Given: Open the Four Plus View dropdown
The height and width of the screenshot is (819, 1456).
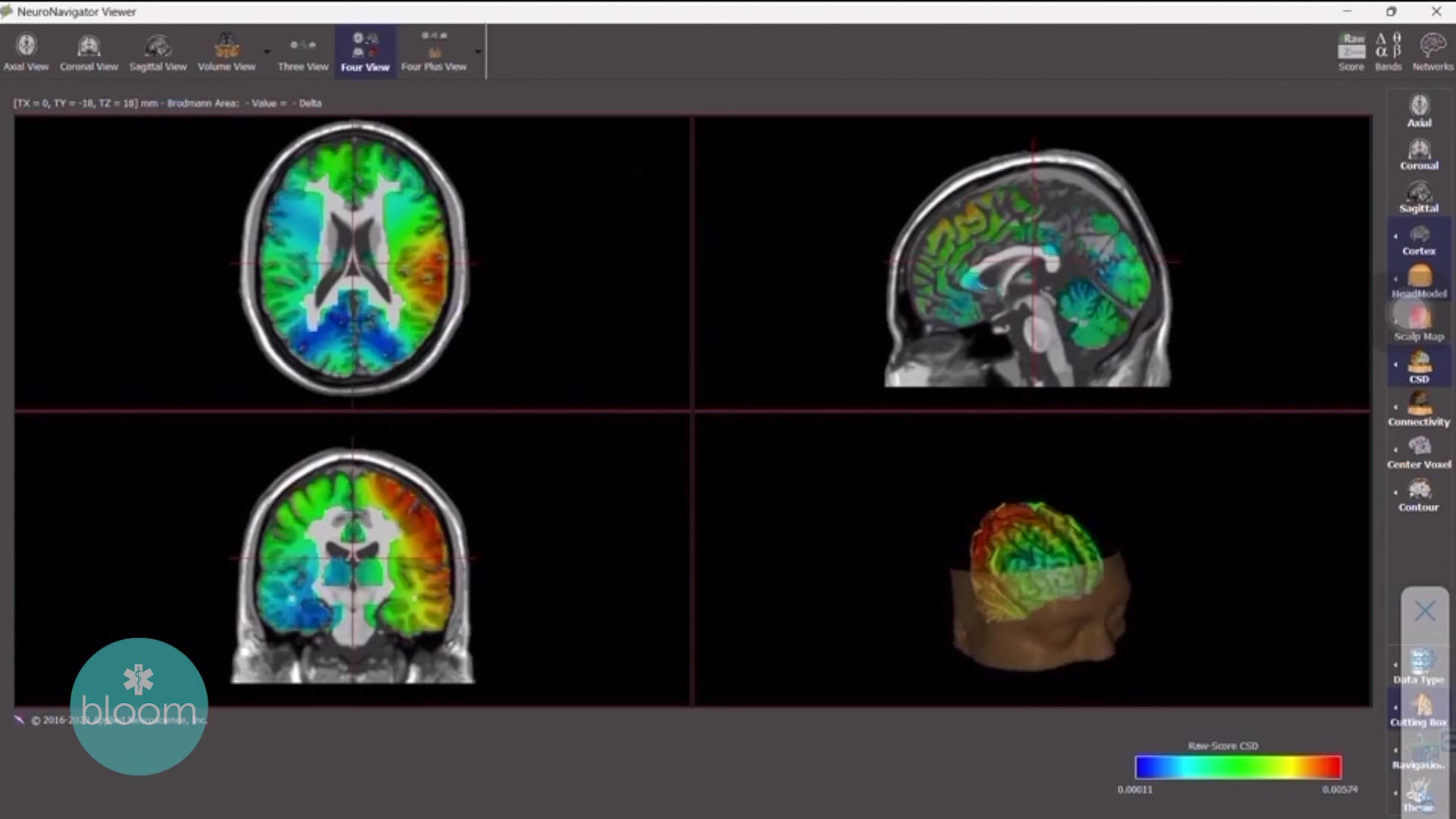Looking at the screenshot, I should 478,51.
